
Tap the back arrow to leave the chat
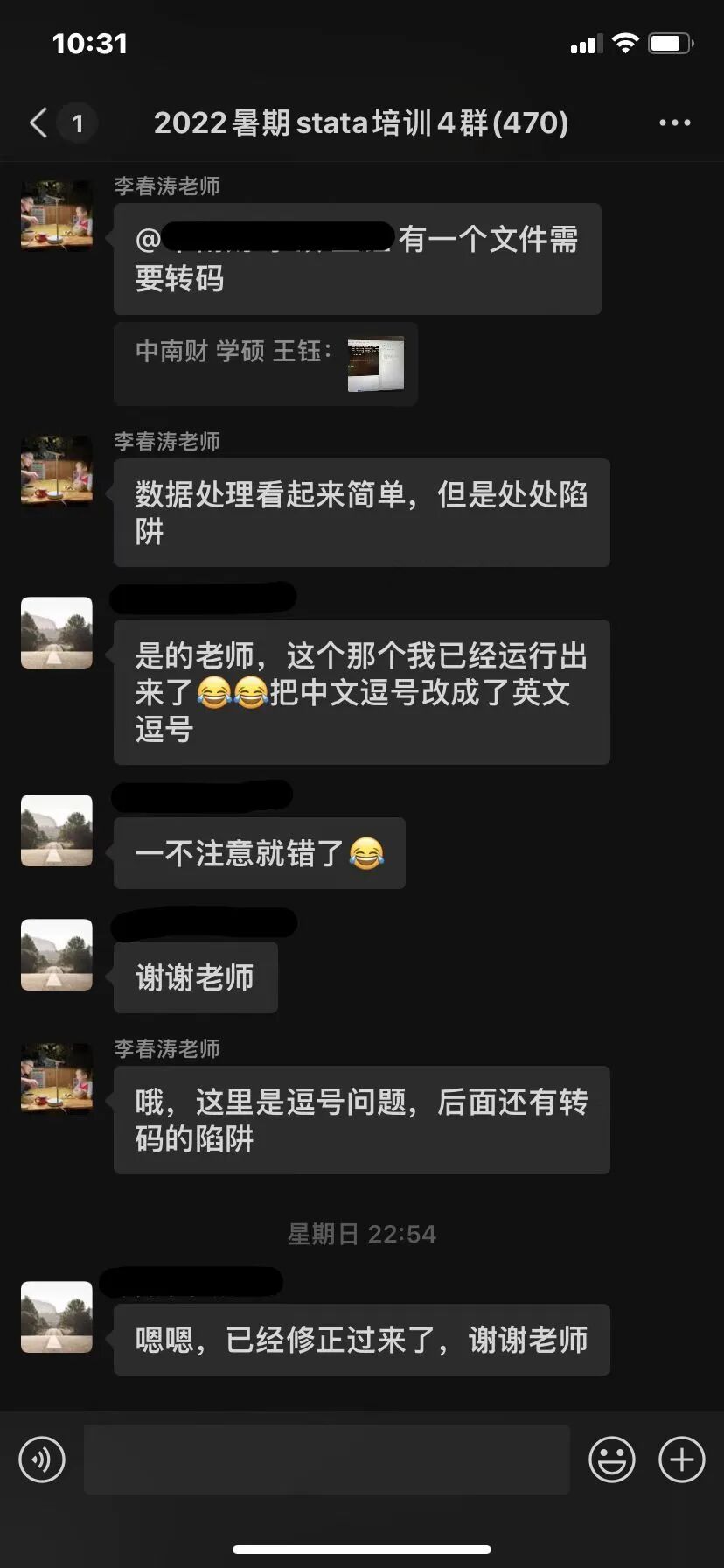38,123
